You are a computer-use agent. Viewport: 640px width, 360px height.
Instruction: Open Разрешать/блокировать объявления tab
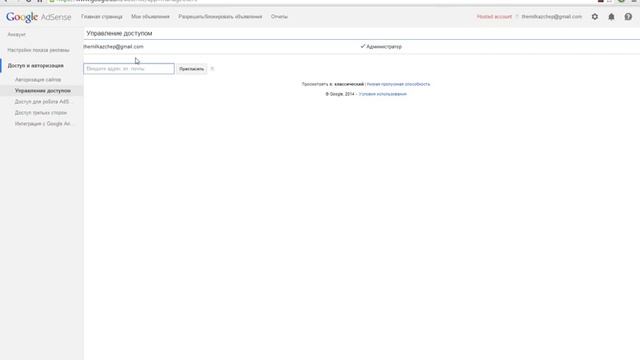click(x=220, y=17)
